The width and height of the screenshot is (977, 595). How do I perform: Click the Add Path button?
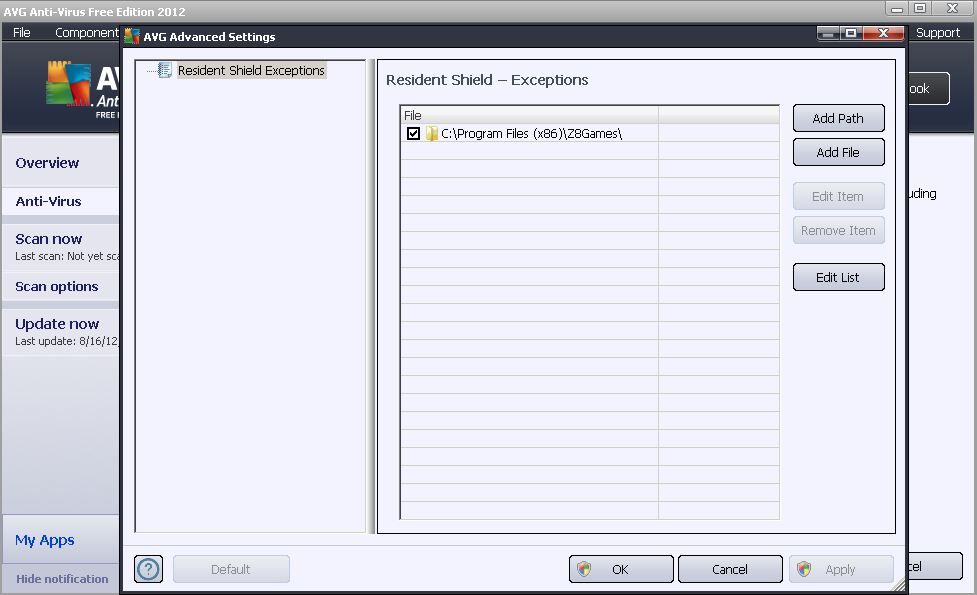pyautogui.click(x=838, y=118)
